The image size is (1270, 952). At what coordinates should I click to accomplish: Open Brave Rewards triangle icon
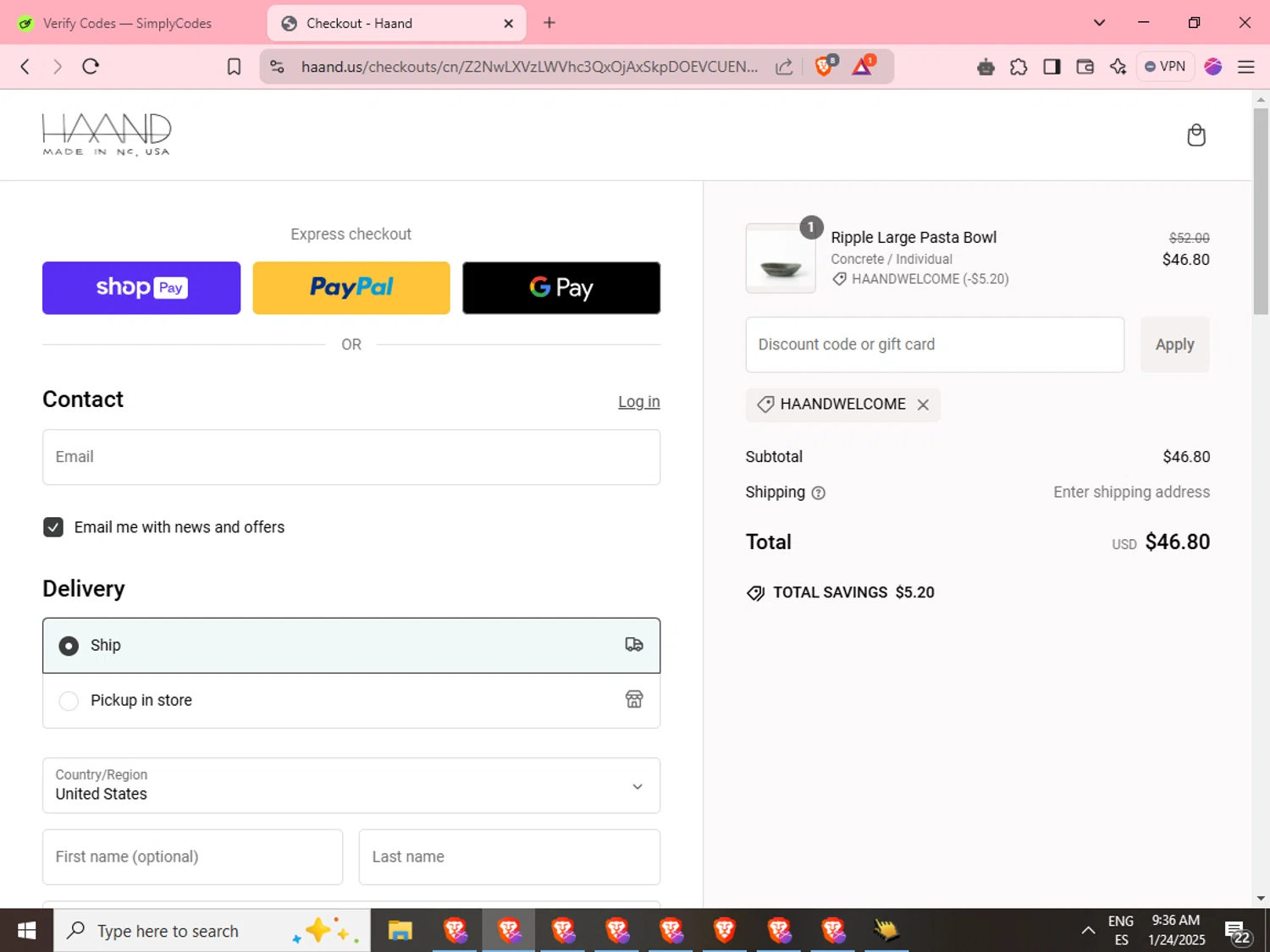[x=863, y=66]
